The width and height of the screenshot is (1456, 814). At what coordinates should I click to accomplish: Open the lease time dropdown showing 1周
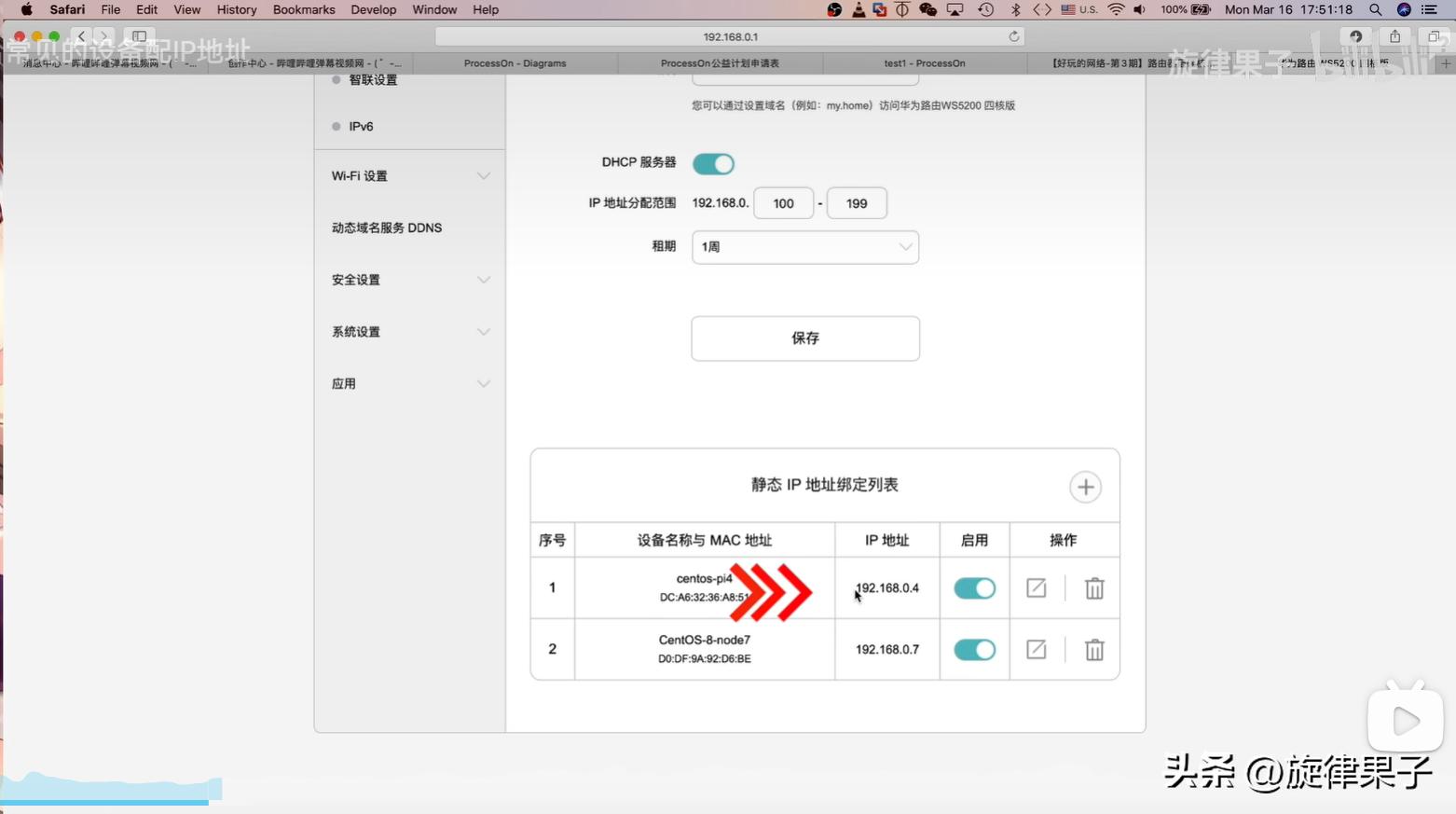[804, 247]
